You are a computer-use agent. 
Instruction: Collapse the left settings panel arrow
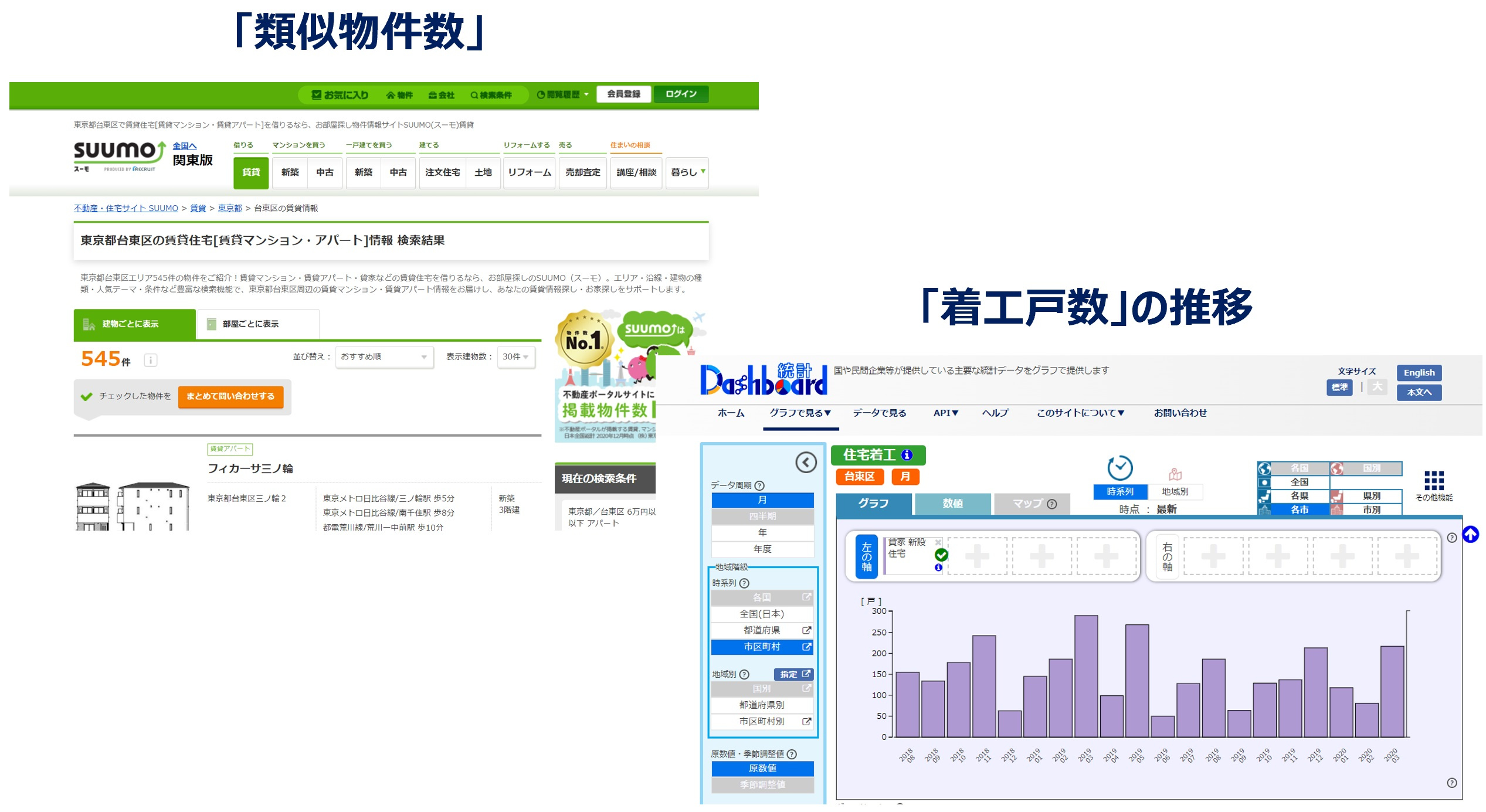click(807, 463)
